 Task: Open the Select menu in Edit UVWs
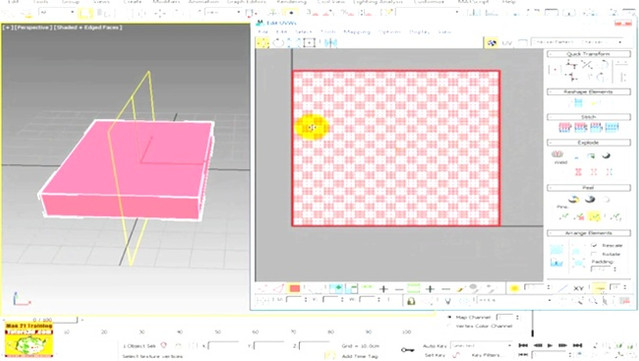pos(303,32)
